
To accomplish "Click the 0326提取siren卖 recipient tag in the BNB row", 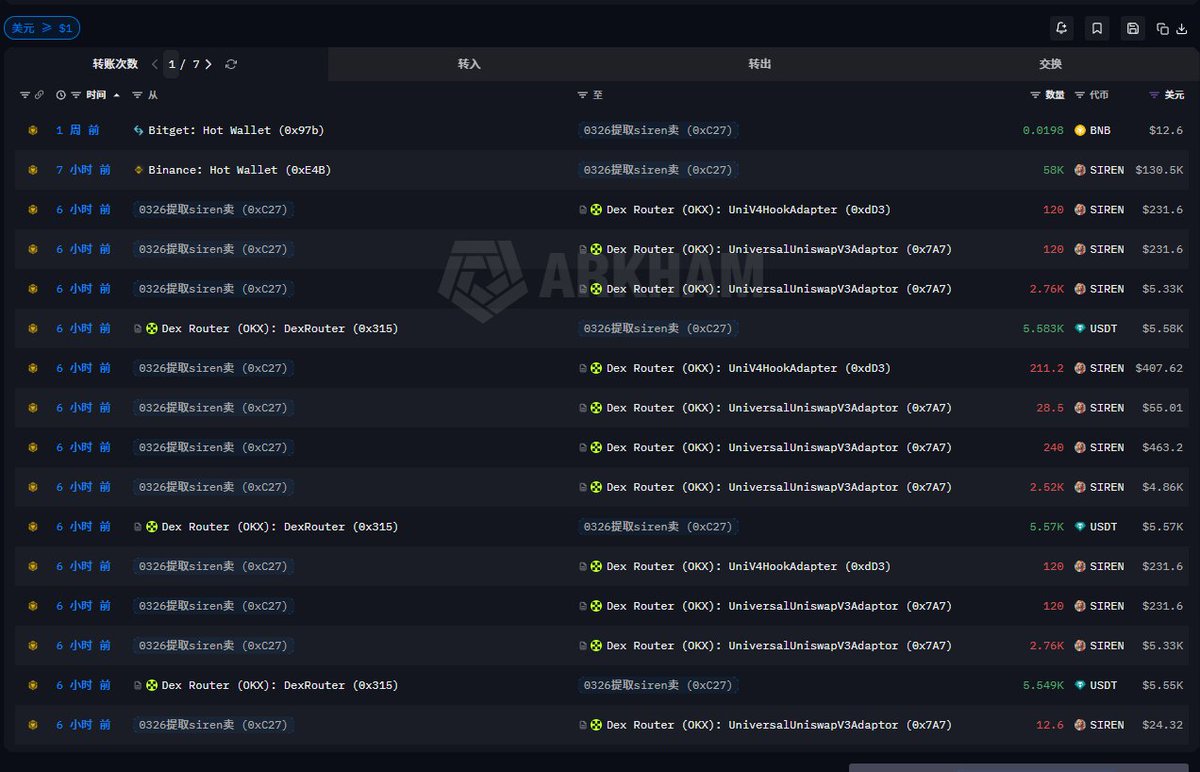I will point(657,130).
